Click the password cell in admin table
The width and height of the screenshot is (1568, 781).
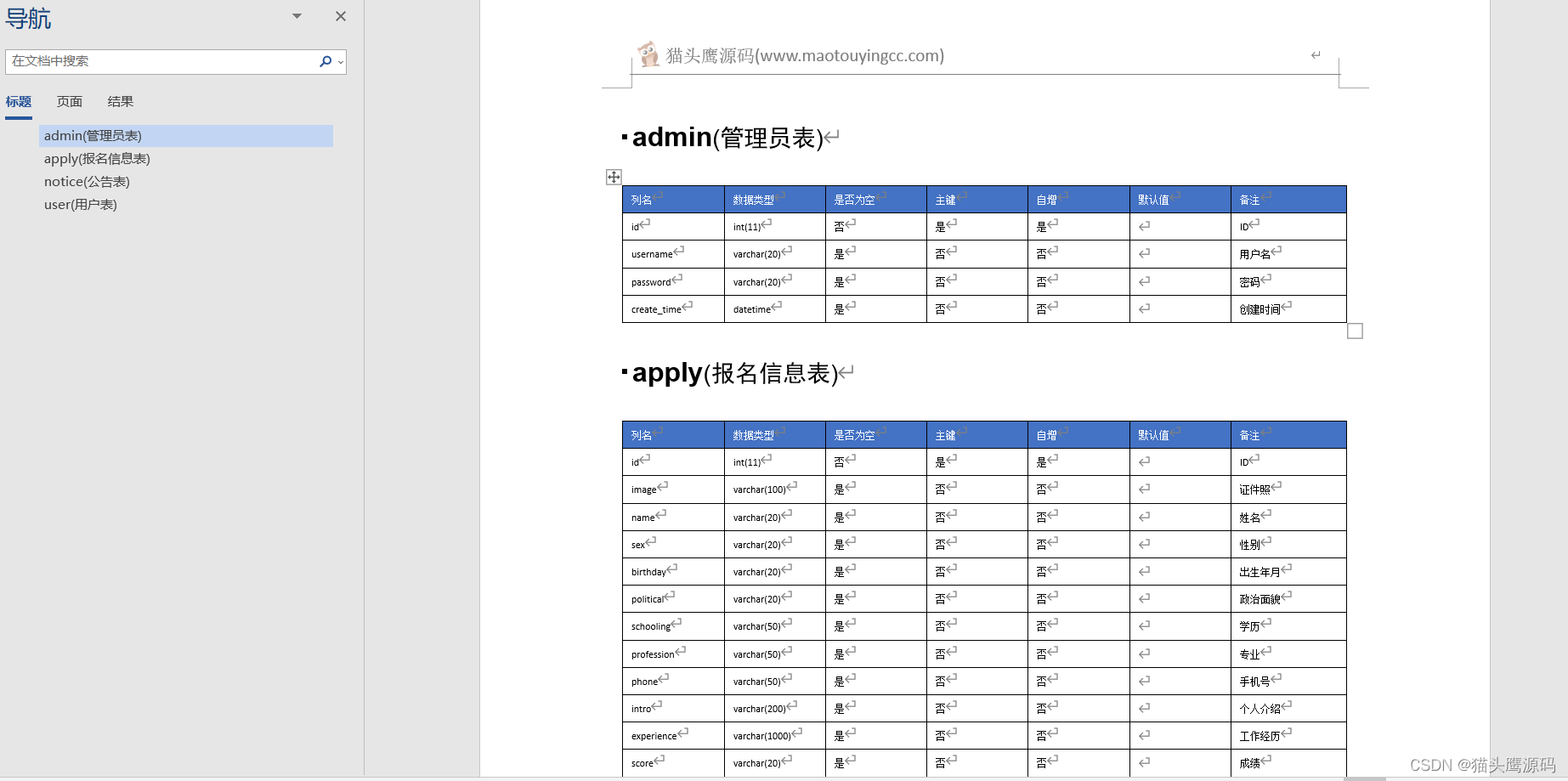click(673, 282)
